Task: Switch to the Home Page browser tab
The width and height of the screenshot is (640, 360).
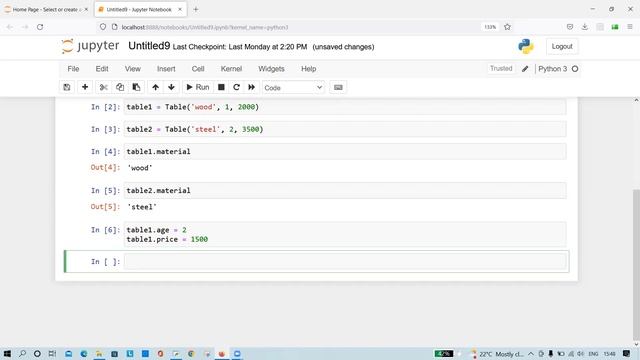Action: [46, 9]
